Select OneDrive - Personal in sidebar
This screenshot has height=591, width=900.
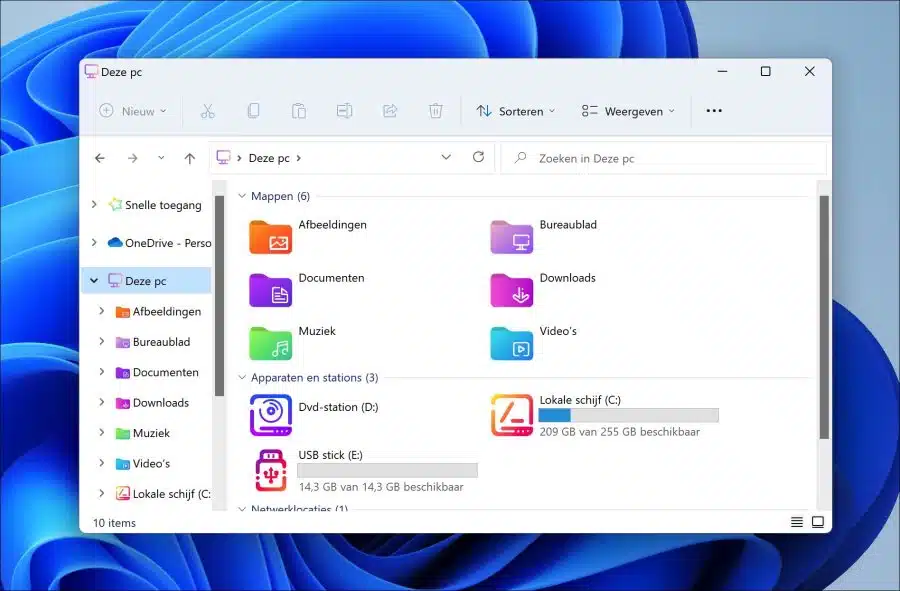pyautogui.click(x=160, y=243)
